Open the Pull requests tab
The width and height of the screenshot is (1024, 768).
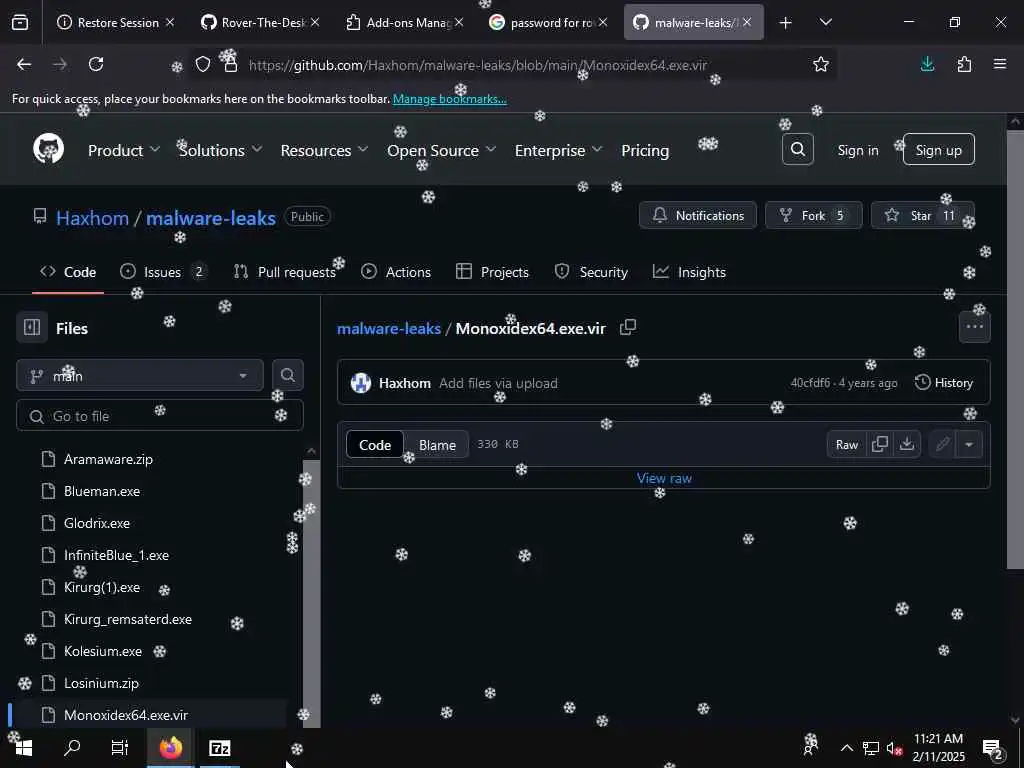[x=285, y=272]
